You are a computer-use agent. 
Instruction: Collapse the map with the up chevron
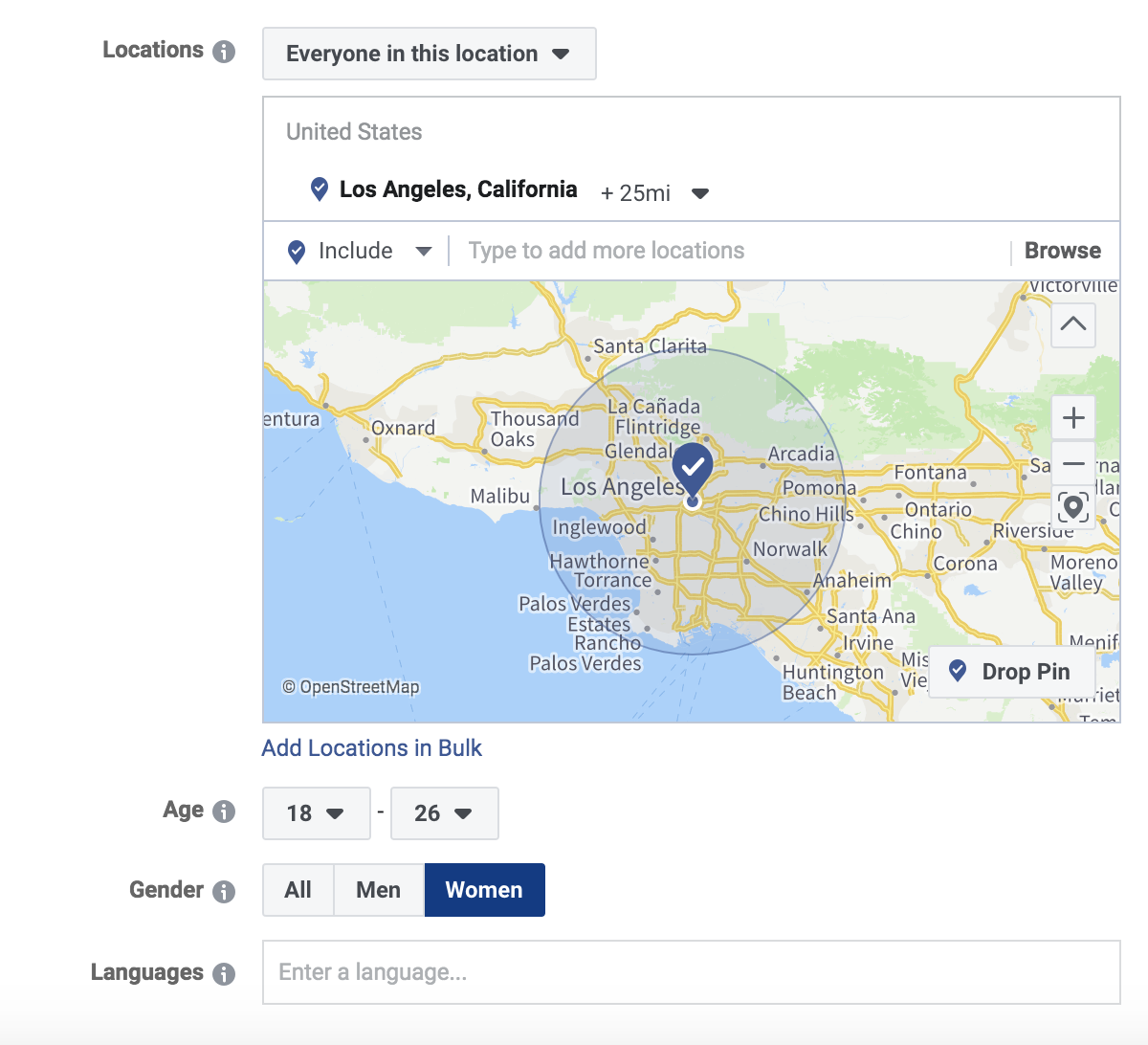1073,324
